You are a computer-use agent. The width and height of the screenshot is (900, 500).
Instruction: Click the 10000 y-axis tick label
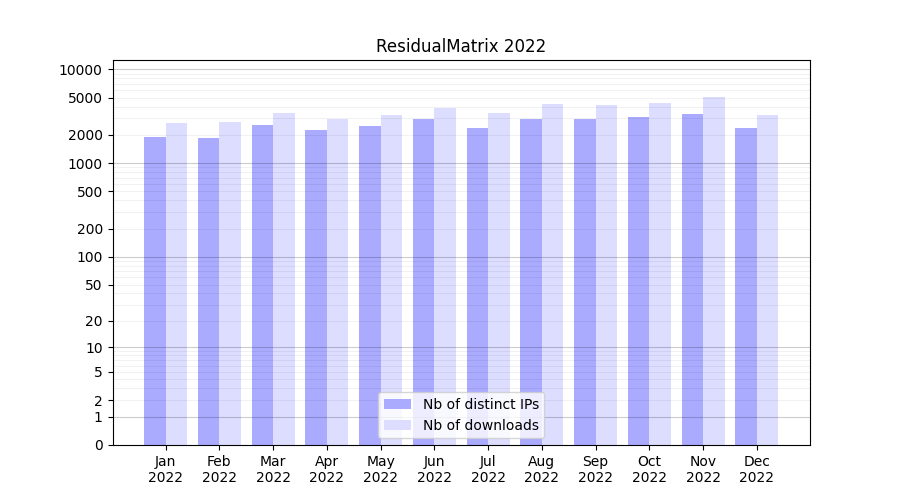coord(80,70)
